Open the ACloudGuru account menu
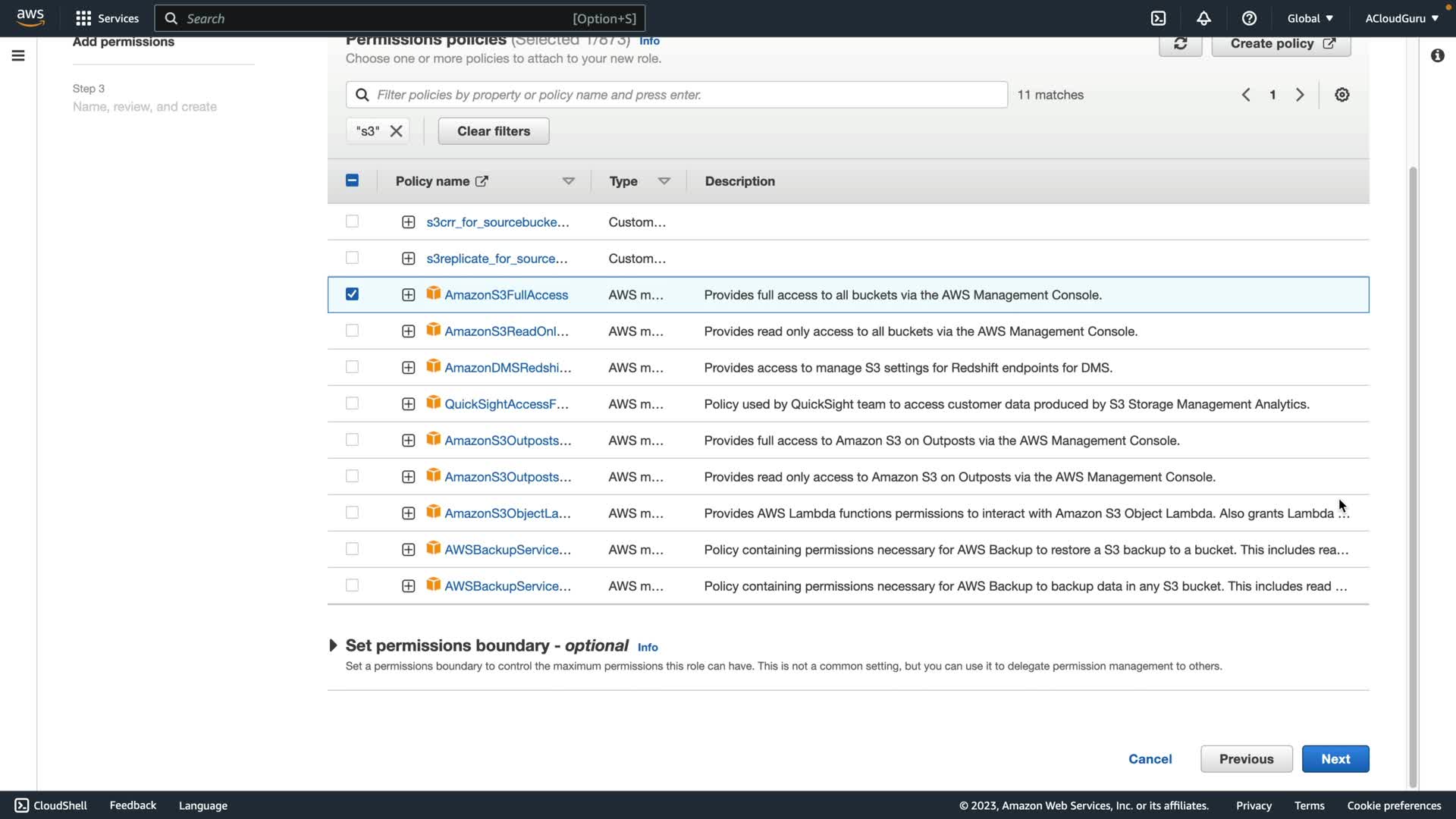 (1401, 18)
